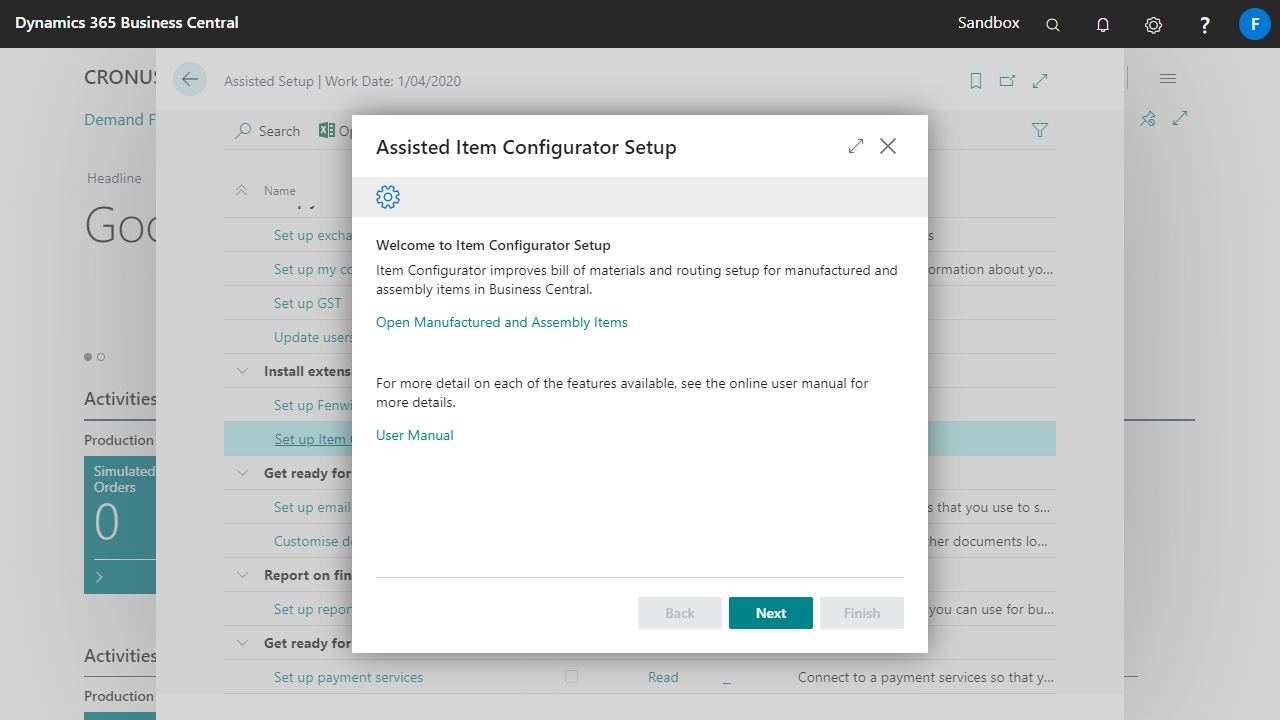Collapse Get ready for group above payment services
Viewport: 1280px width, 720px height.
pyautogui.click(x=242, y=643)
